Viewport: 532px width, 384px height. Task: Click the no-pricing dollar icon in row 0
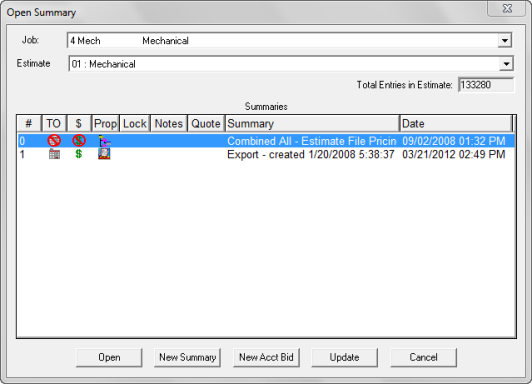79,140
